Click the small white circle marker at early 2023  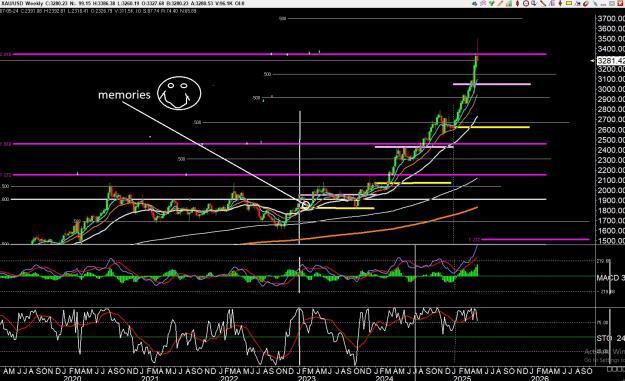click(x=306, y=206)
